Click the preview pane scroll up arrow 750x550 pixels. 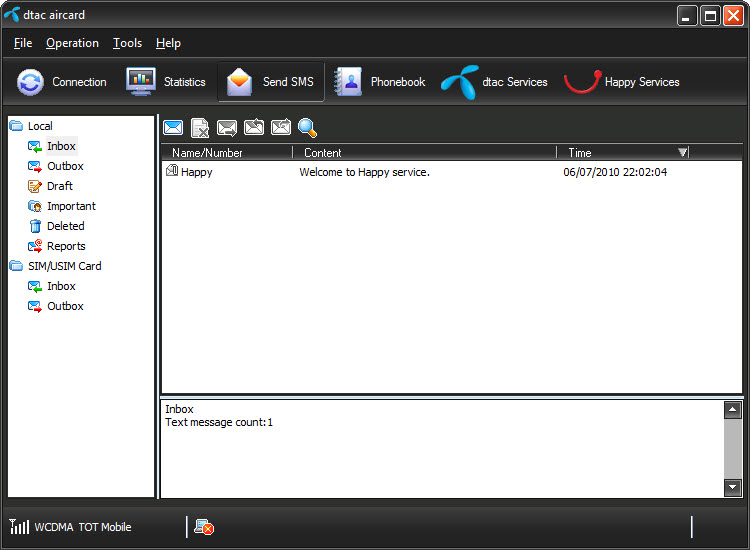click(x=733, y=410)
